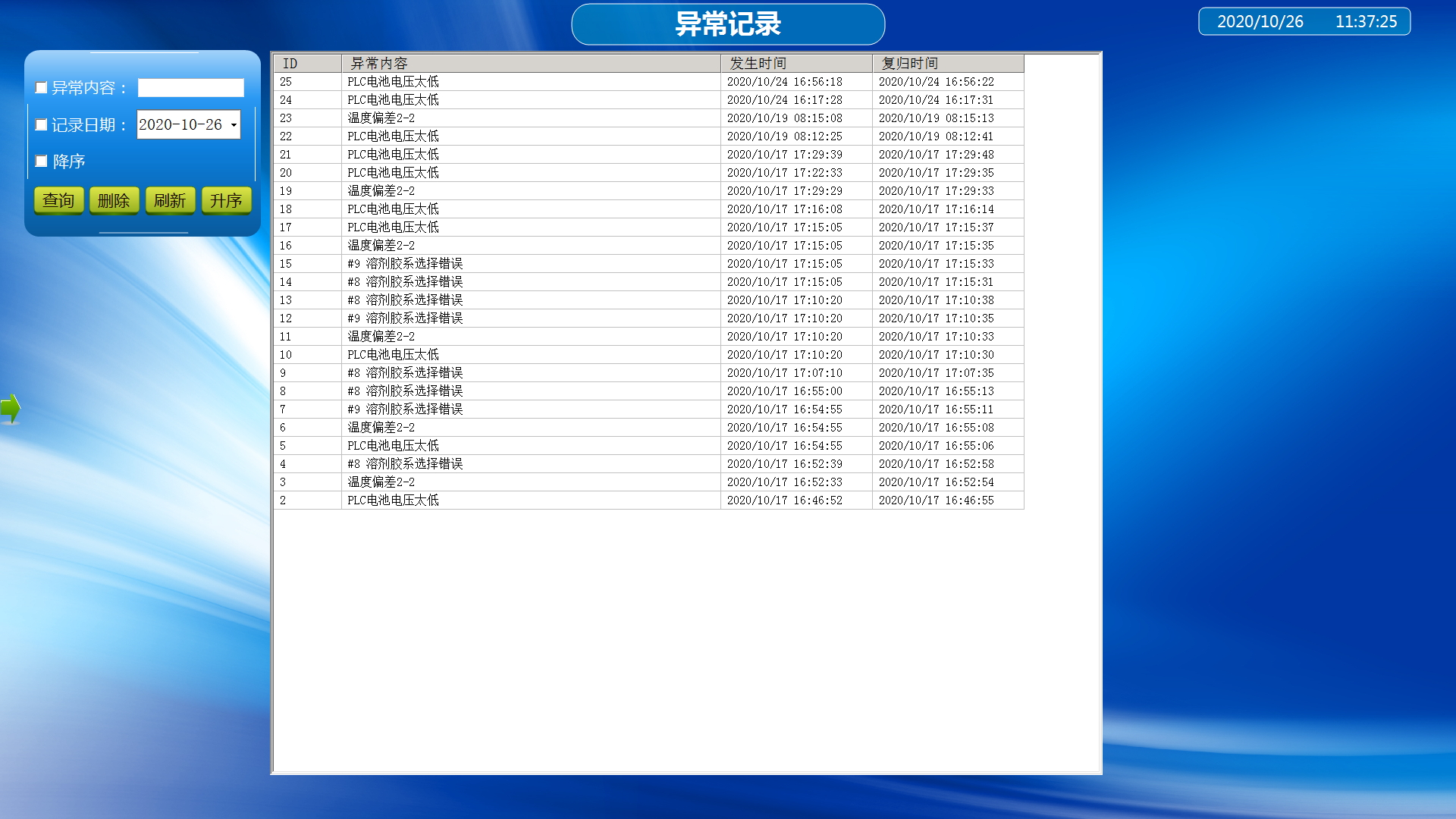
Task: Click the 发生时间 column header
Action: coord(796,64)
